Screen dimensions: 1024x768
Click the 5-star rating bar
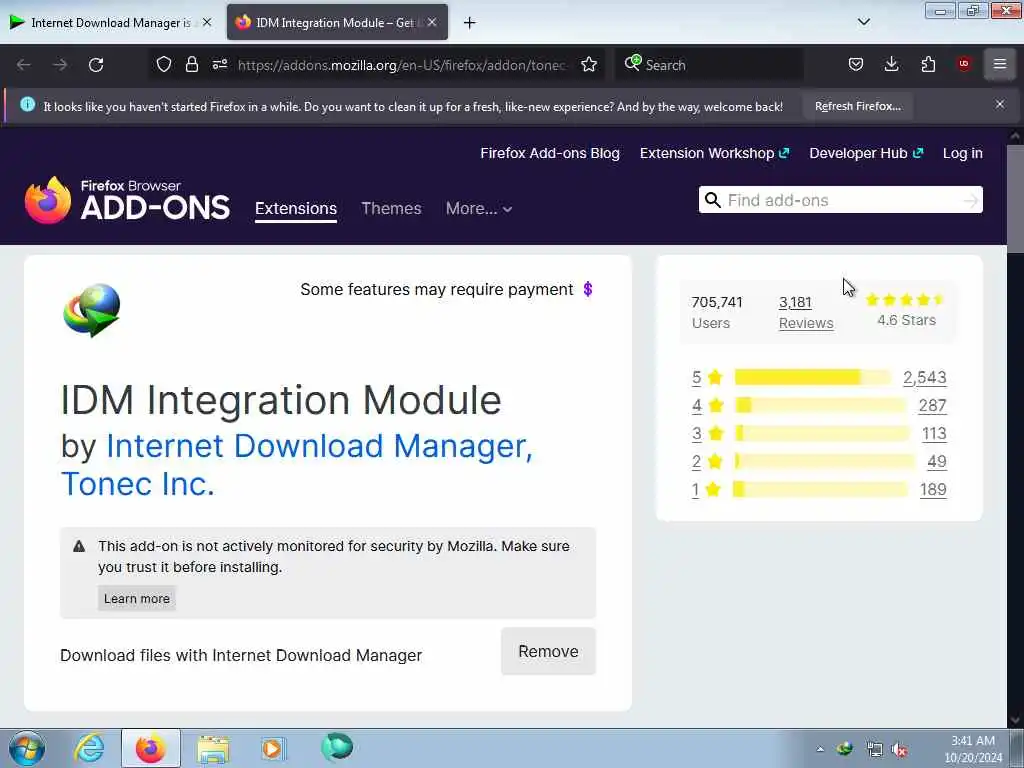pos(812,377)
